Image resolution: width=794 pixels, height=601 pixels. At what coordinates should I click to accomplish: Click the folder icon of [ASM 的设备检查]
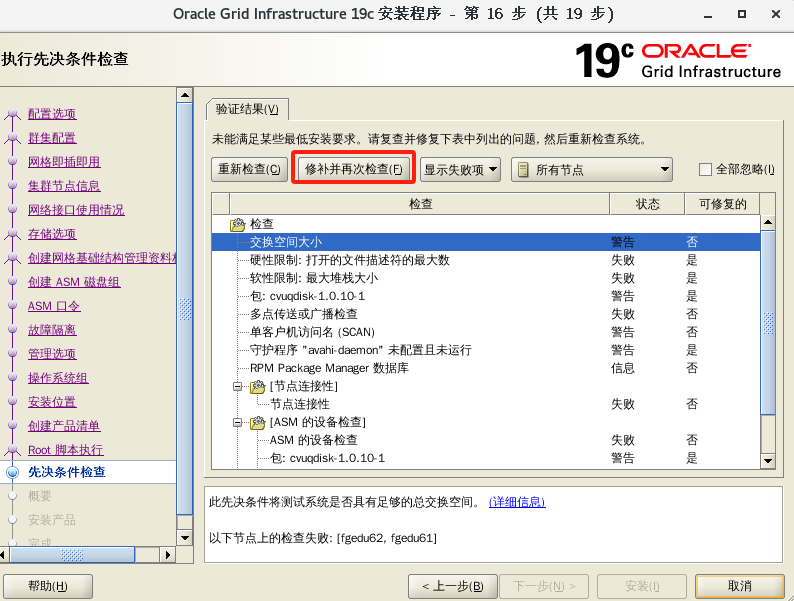click(x=258, y=422)
